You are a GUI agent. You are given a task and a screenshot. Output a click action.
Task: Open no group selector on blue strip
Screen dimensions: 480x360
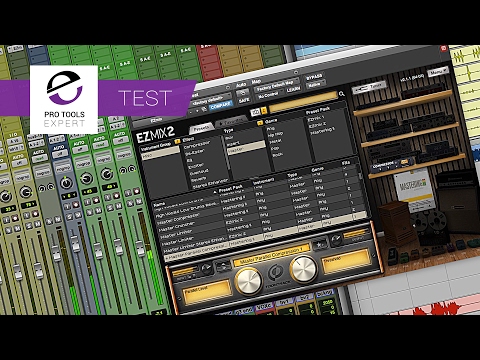pos(63,169)
